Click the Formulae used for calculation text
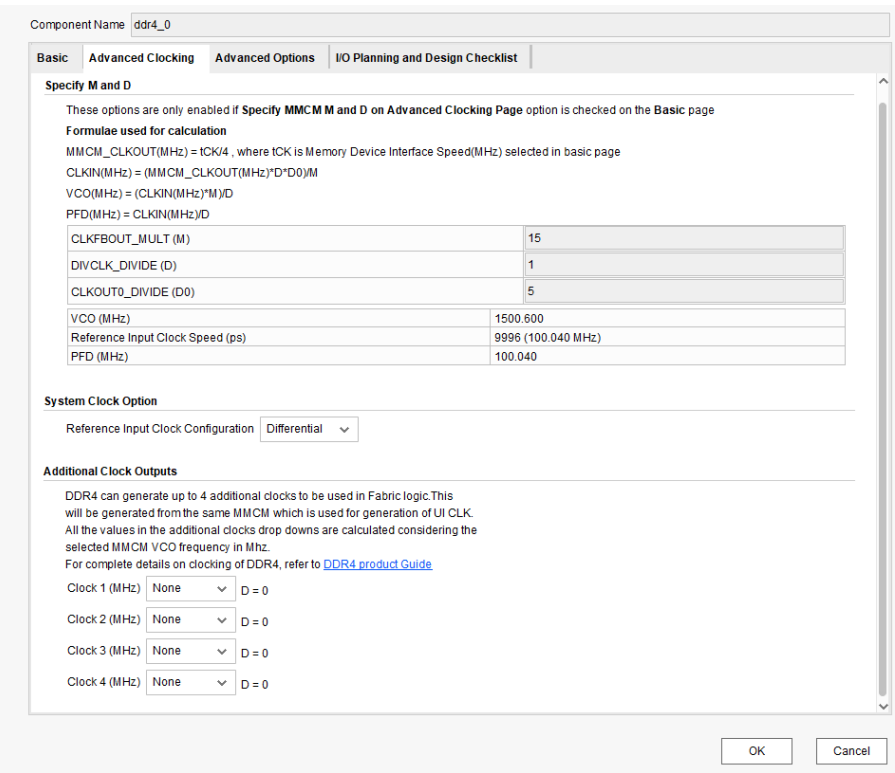Image resolution: width=895 pixels, height=773 pixels. point(146,131)
